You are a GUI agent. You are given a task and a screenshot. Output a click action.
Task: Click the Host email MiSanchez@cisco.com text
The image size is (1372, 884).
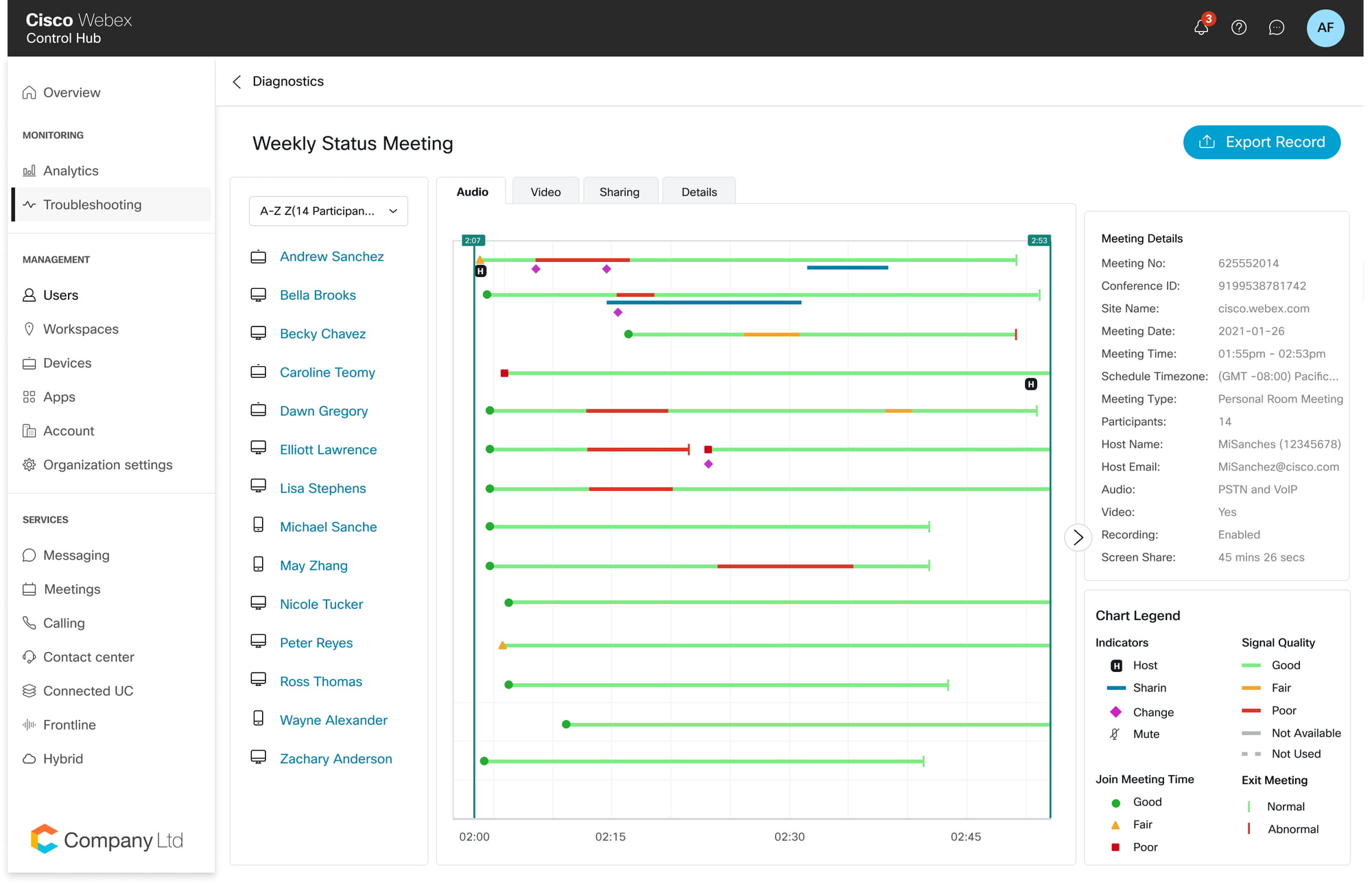tap(1278, 467)
